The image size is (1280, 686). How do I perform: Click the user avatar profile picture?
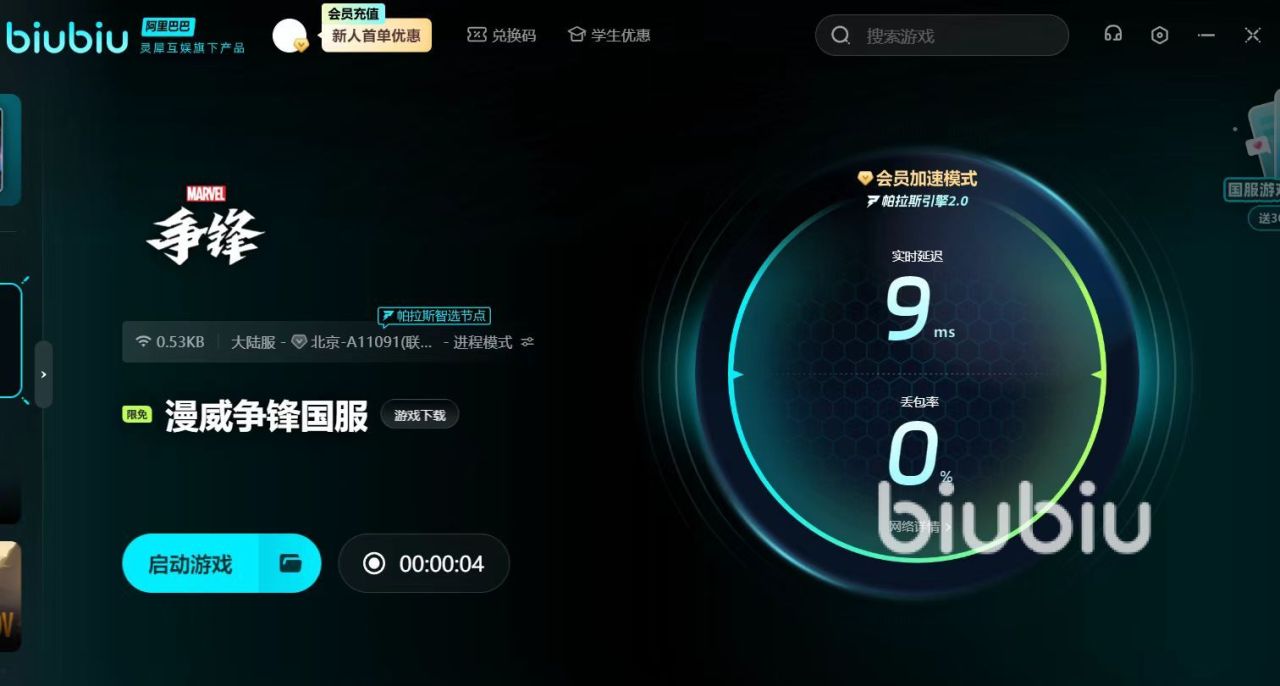coord(290,36)
